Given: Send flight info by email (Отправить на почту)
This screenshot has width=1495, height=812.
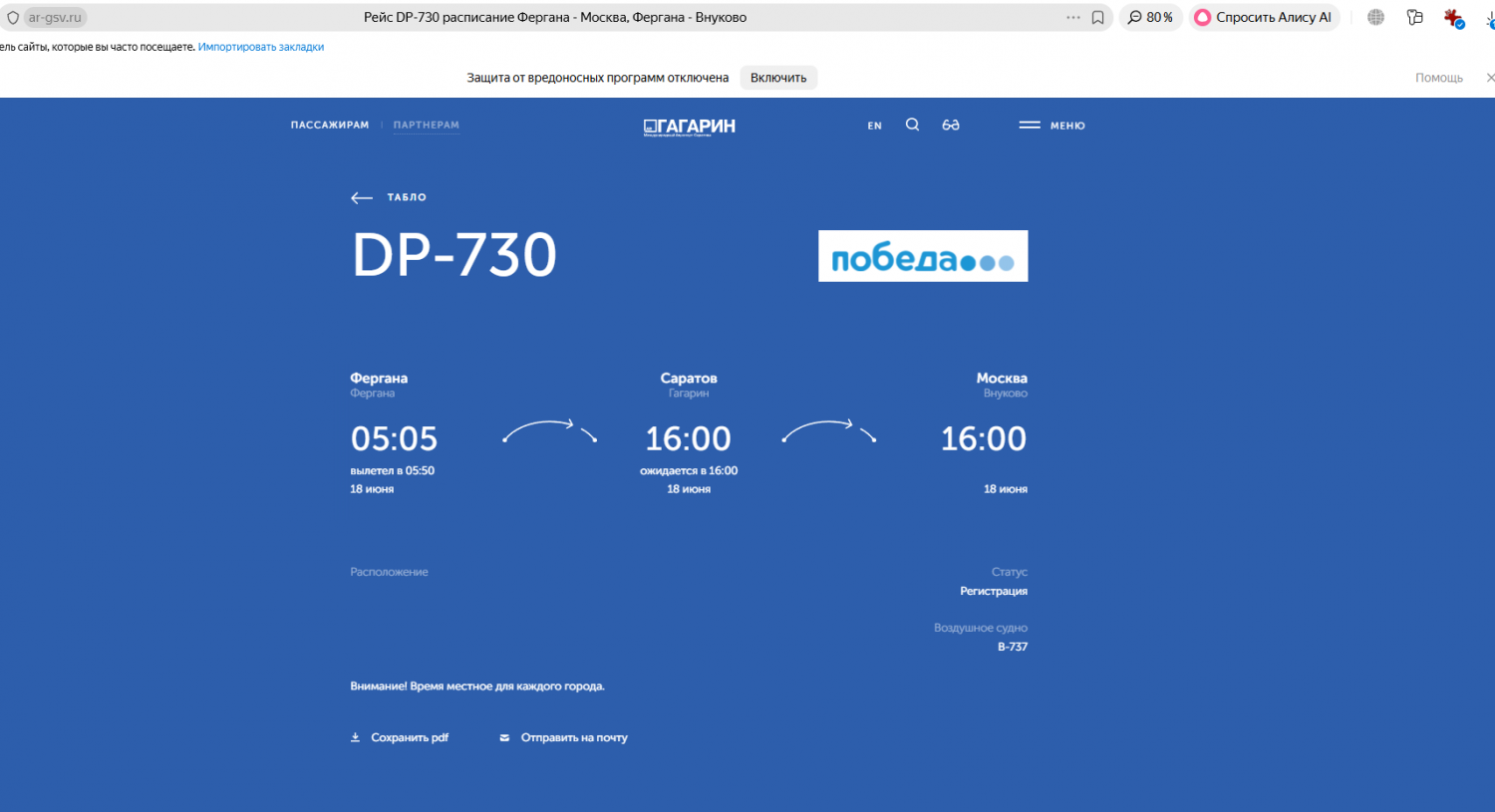Looking at the screenshot, I should [564, 737].
